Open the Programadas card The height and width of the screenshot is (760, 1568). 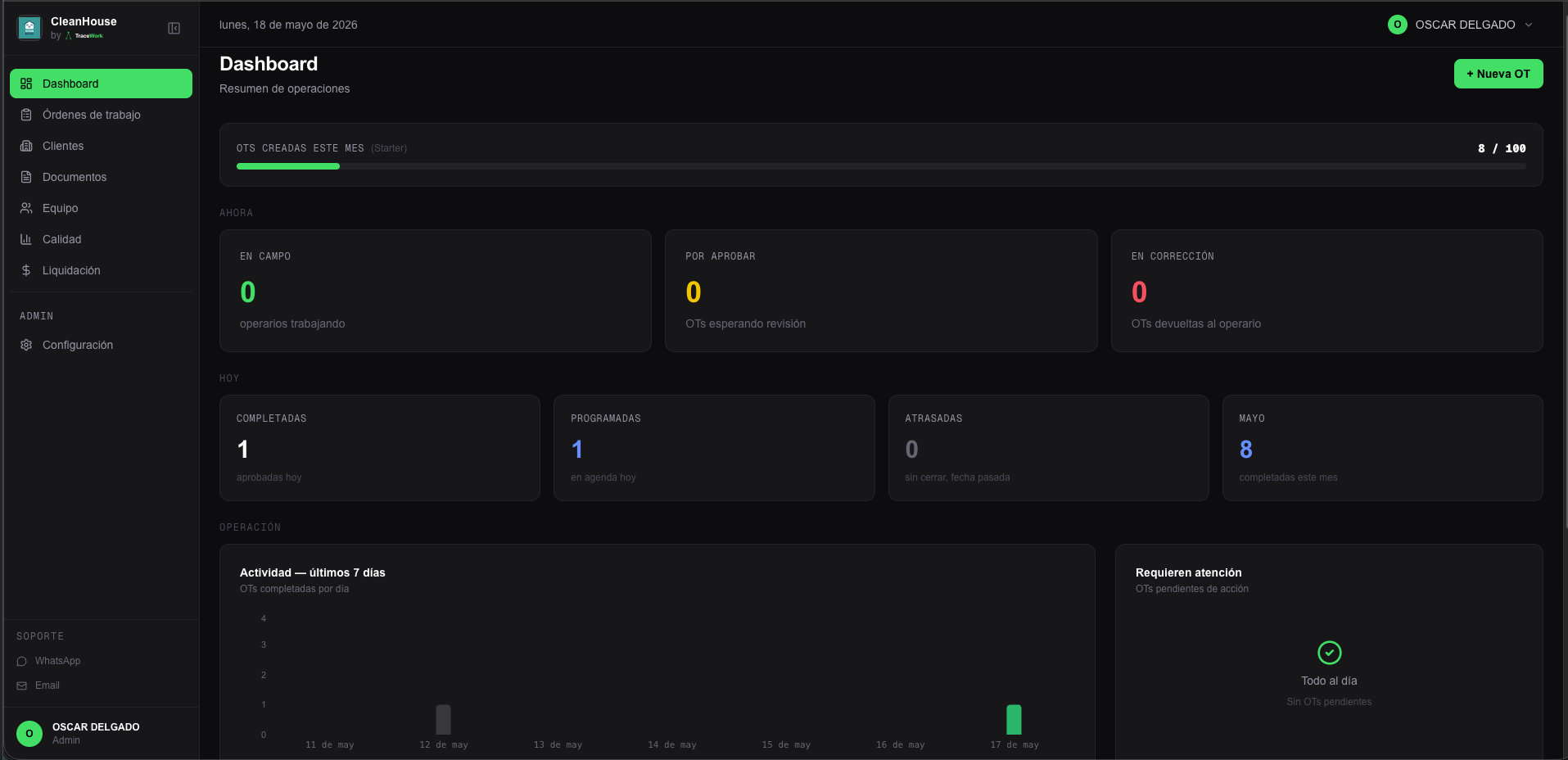point(714,448)
